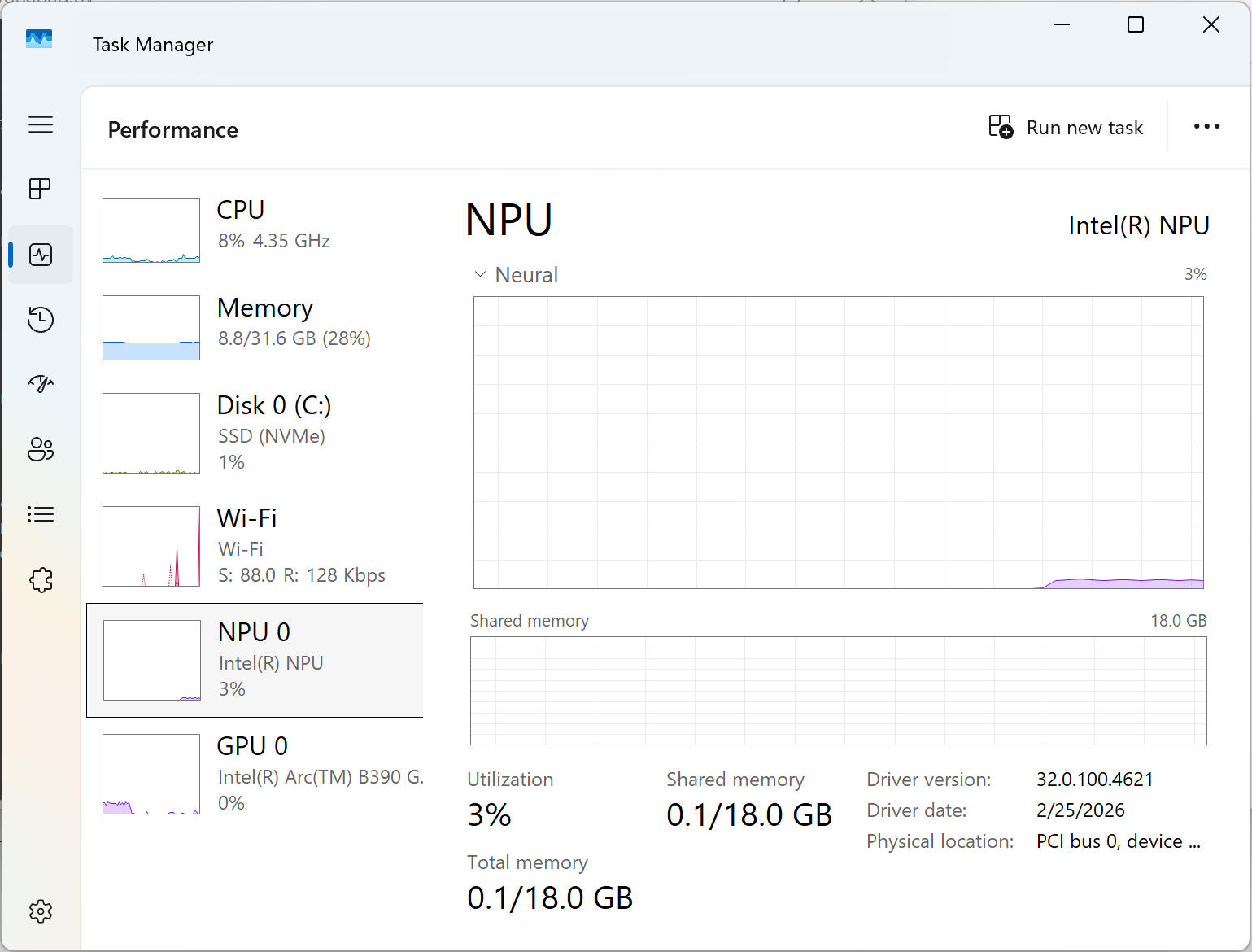The image size is (1252, 952).
Task: Click the SSD (NVMe) disk type text
Action: (272, 436)
